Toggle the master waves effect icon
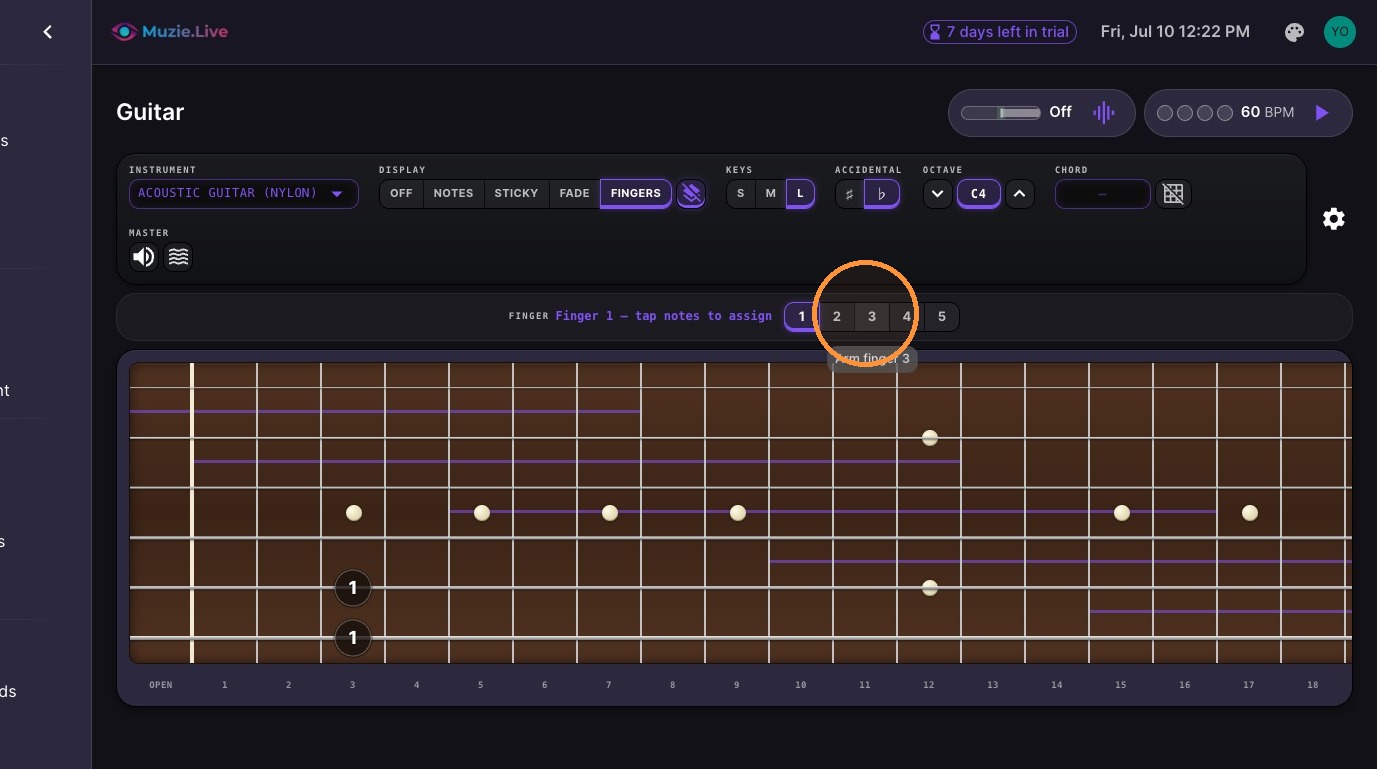Image resolution: width=1377 pixels, height=769 pixels. tap(177, 257)
